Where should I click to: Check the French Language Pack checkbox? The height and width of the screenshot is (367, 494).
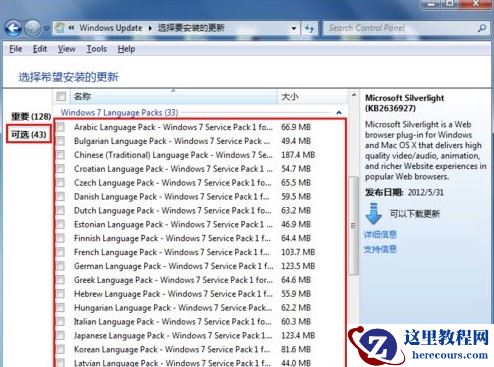click(x=61, y=252)
